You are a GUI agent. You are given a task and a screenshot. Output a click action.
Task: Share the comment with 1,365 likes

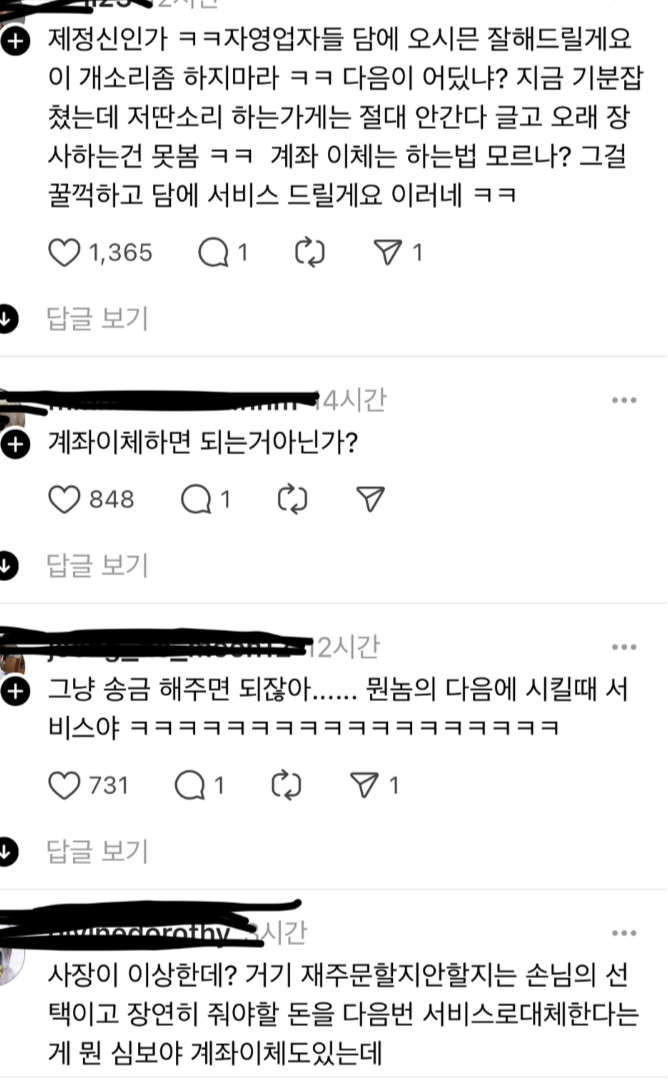click(388, 253)
